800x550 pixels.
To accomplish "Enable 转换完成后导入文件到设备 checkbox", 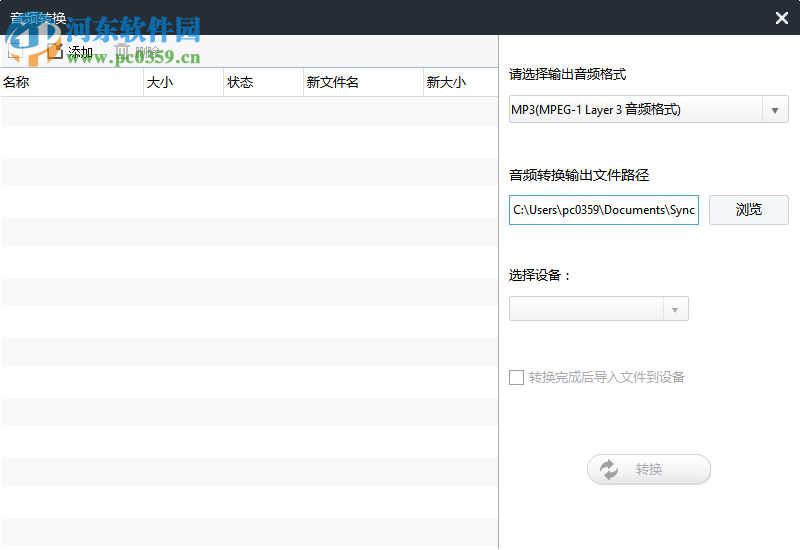I will (x=516, y=378).
